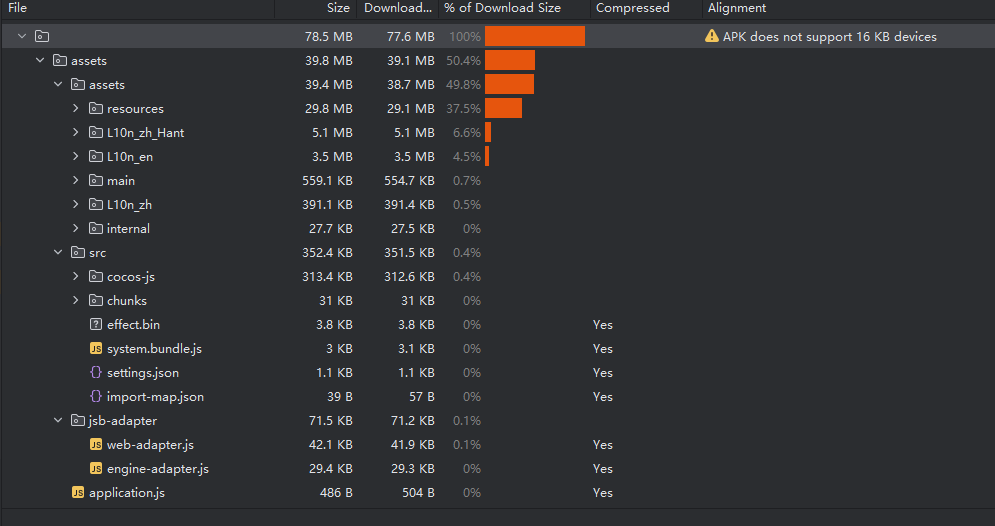Select the L10n_en tree item
The image size is (995, 526).
(130, 157)
